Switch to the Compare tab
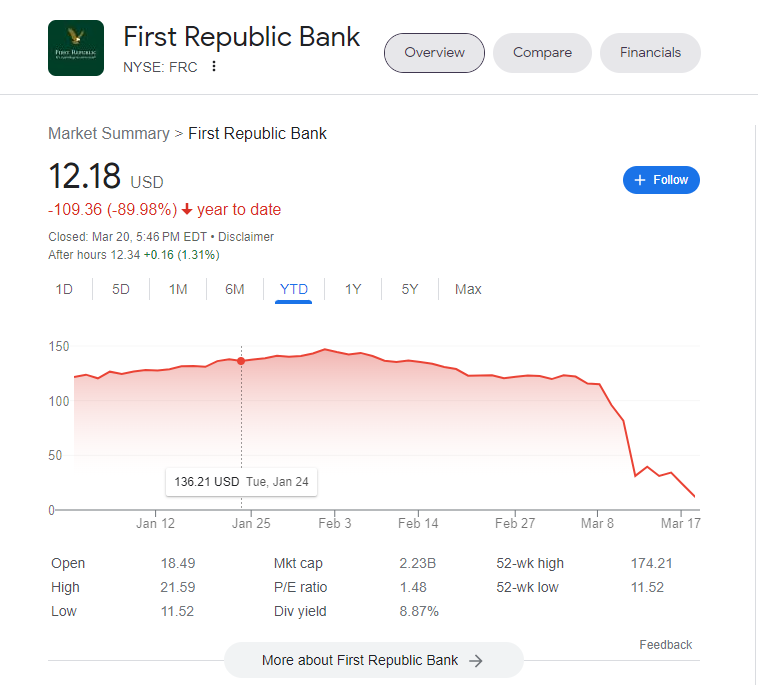 coord(542,53)
